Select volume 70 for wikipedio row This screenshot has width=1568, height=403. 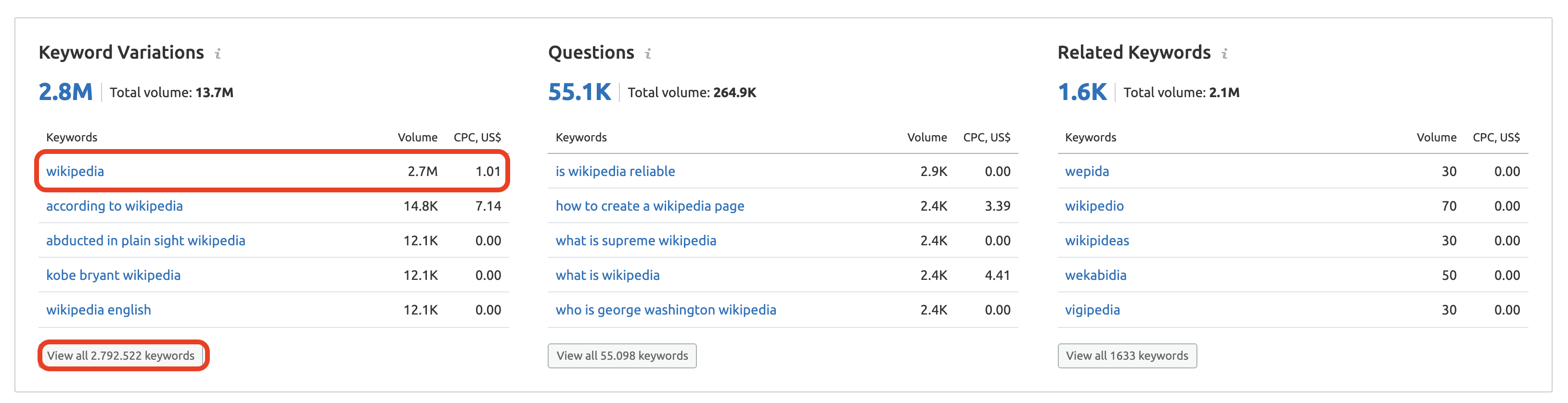click(1449, 206)
